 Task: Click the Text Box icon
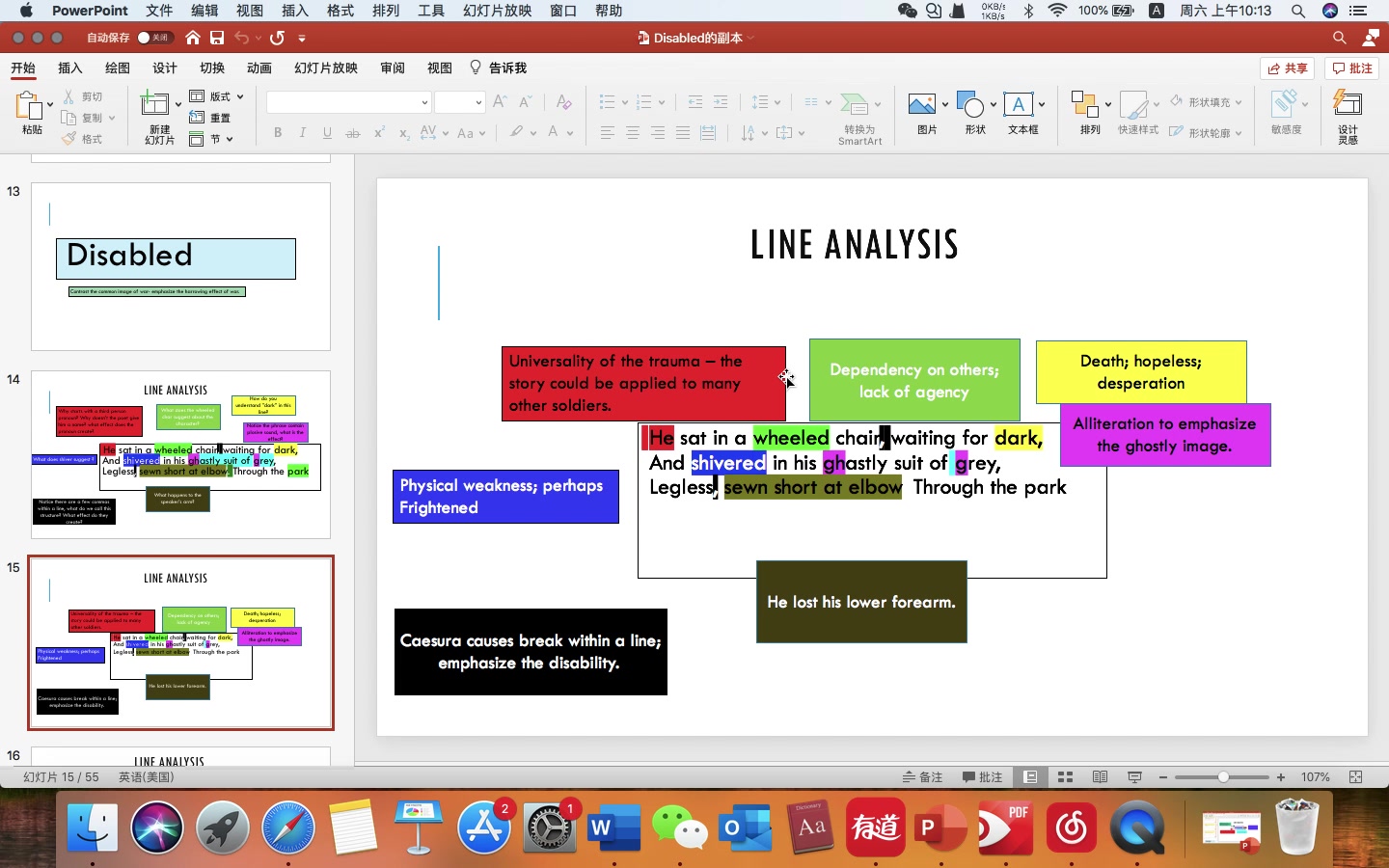pyautogui.click(x=1019, y=104)
